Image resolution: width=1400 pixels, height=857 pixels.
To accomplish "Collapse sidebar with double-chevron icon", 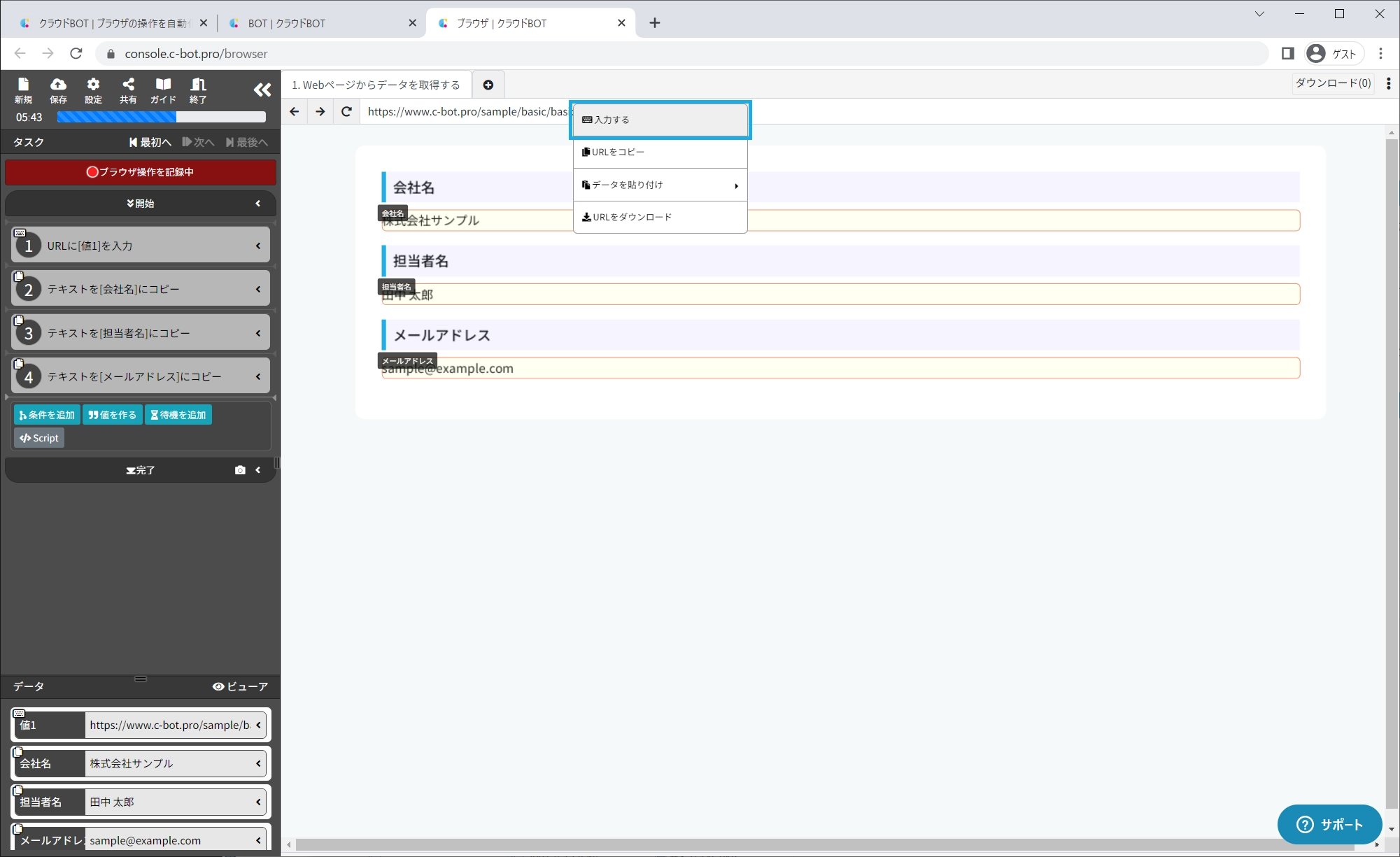I will click(x=262, y=90).
